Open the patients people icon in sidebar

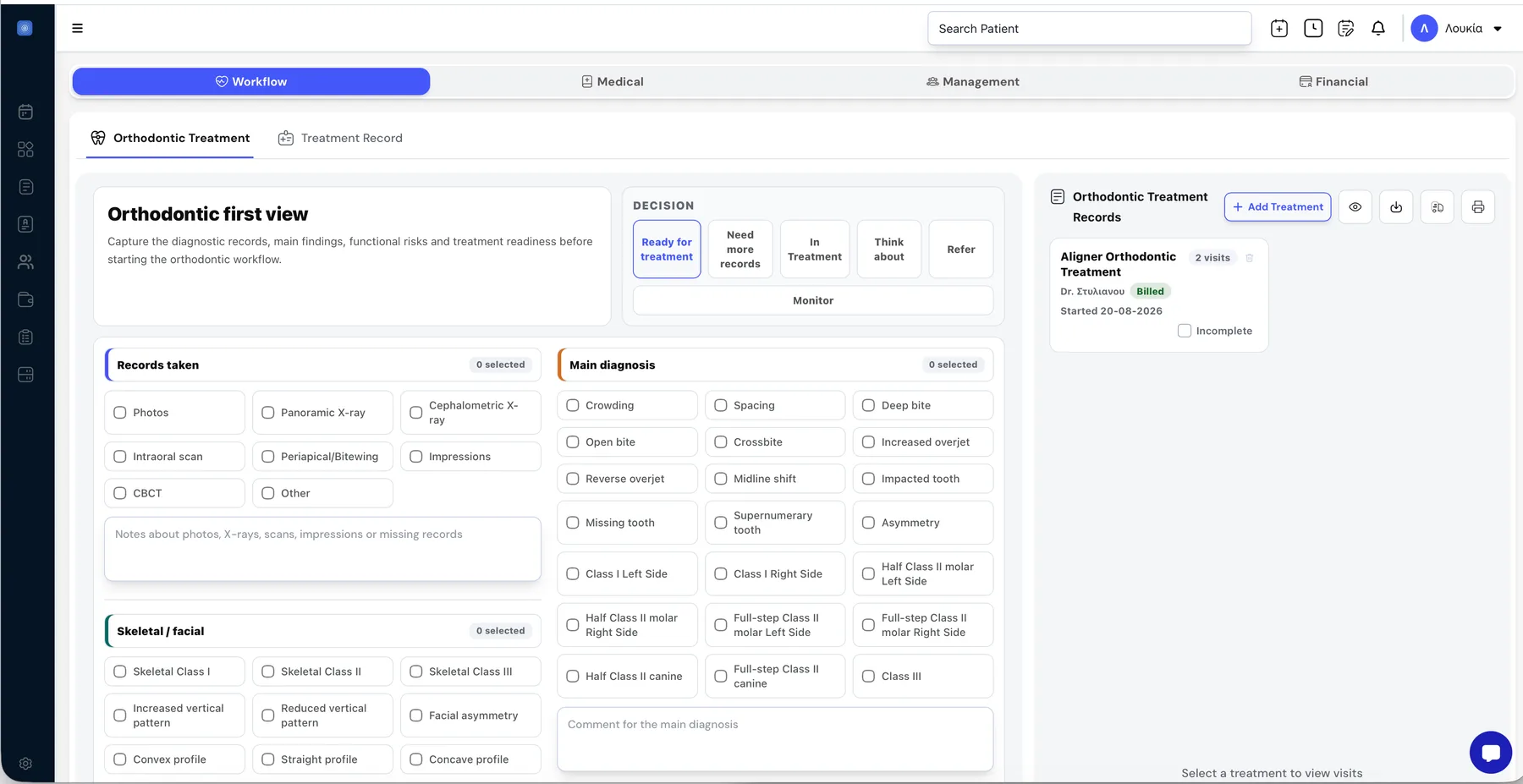coord(26,262)
